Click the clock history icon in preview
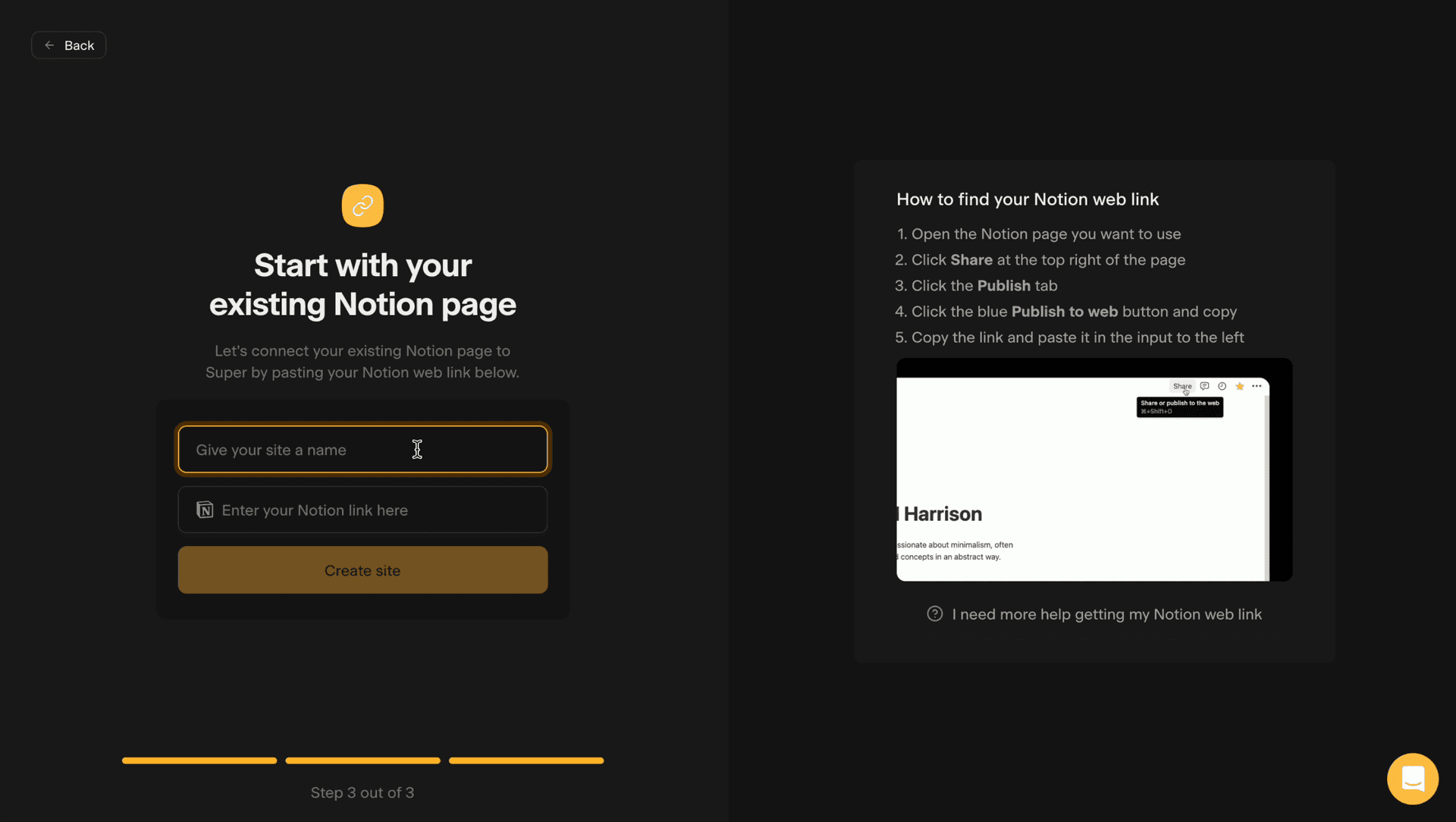1456x822 pixels. point(1222,386)
